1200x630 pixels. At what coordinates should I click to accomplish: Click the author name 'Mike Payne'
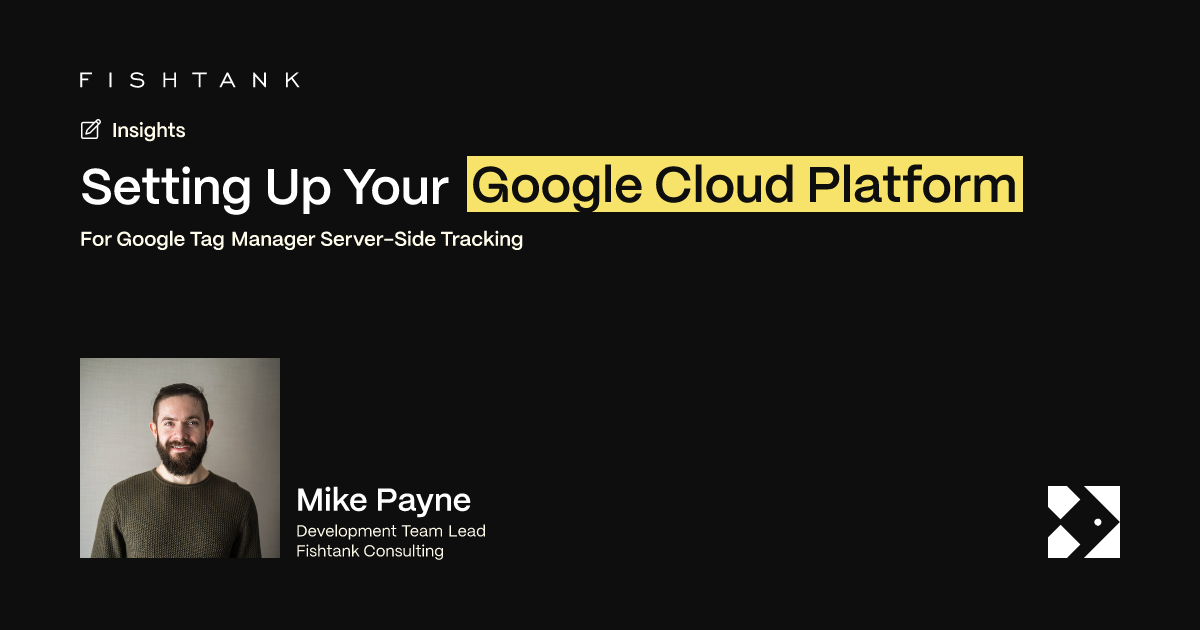pos(384,500)
